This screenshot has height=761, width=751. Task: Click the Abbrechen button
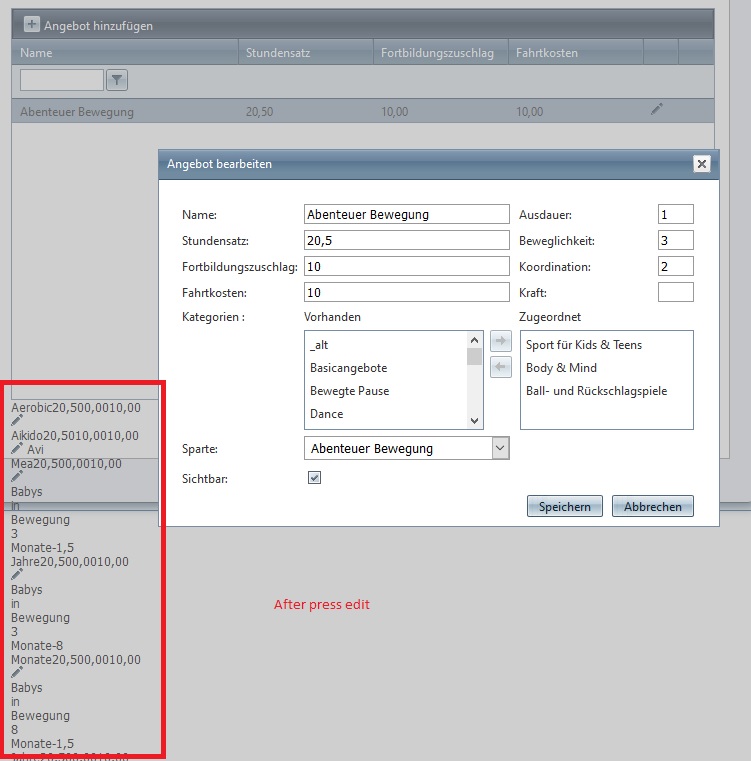pos(652,506)
